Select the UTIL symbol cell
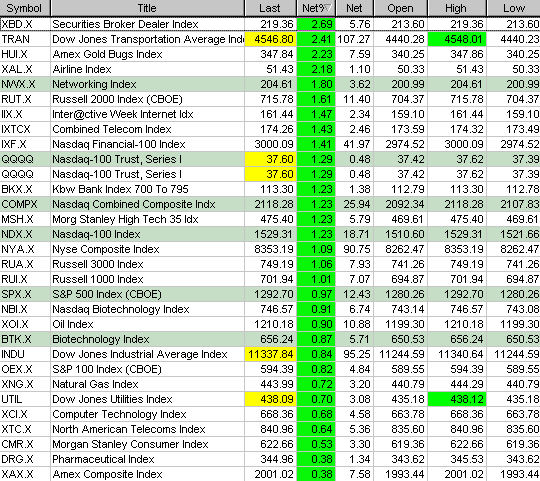 click(25, 399)
